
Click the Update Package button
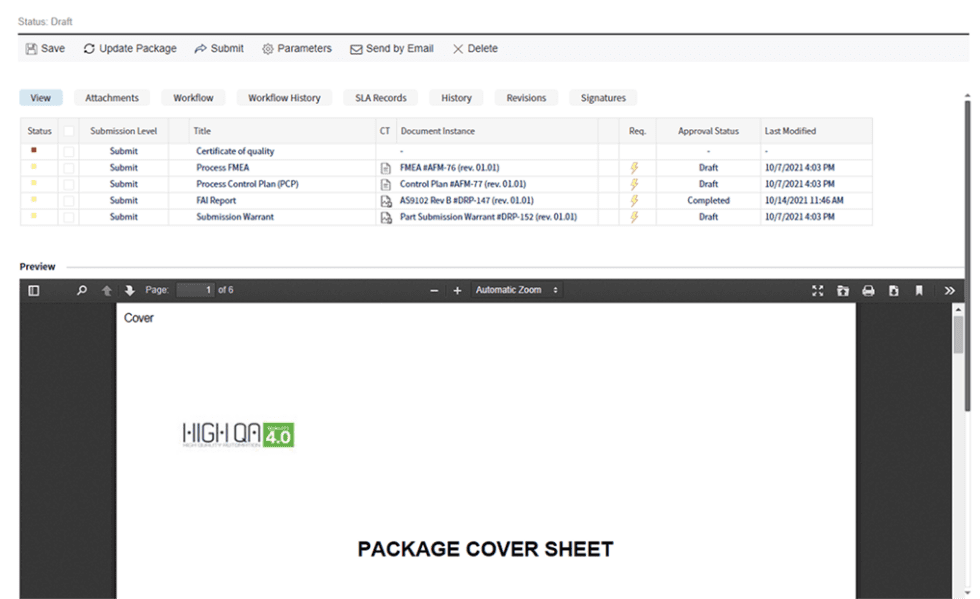click(130, 48)
